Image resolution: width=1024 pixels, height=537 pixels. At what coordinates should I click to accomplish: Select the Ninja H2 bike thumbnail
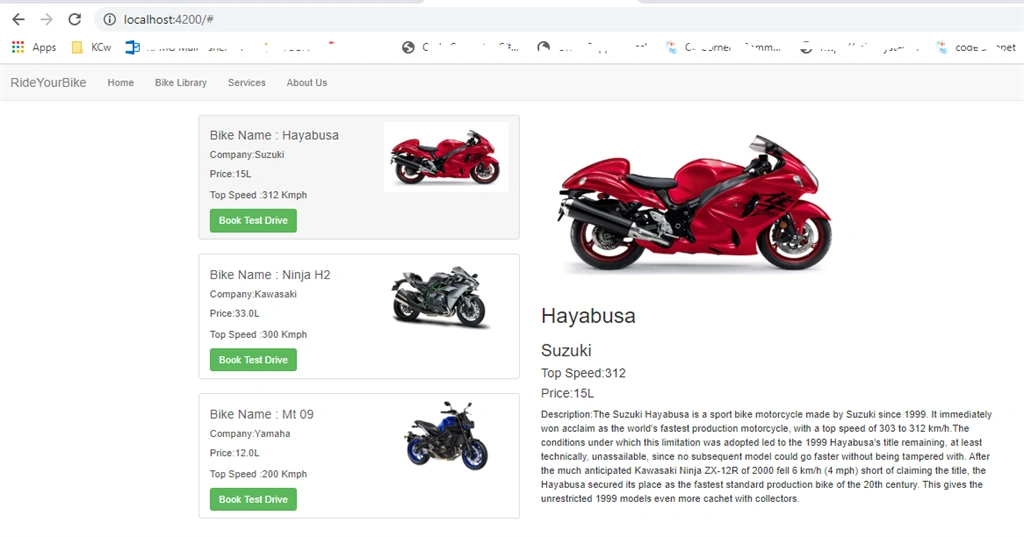[440, 297]
